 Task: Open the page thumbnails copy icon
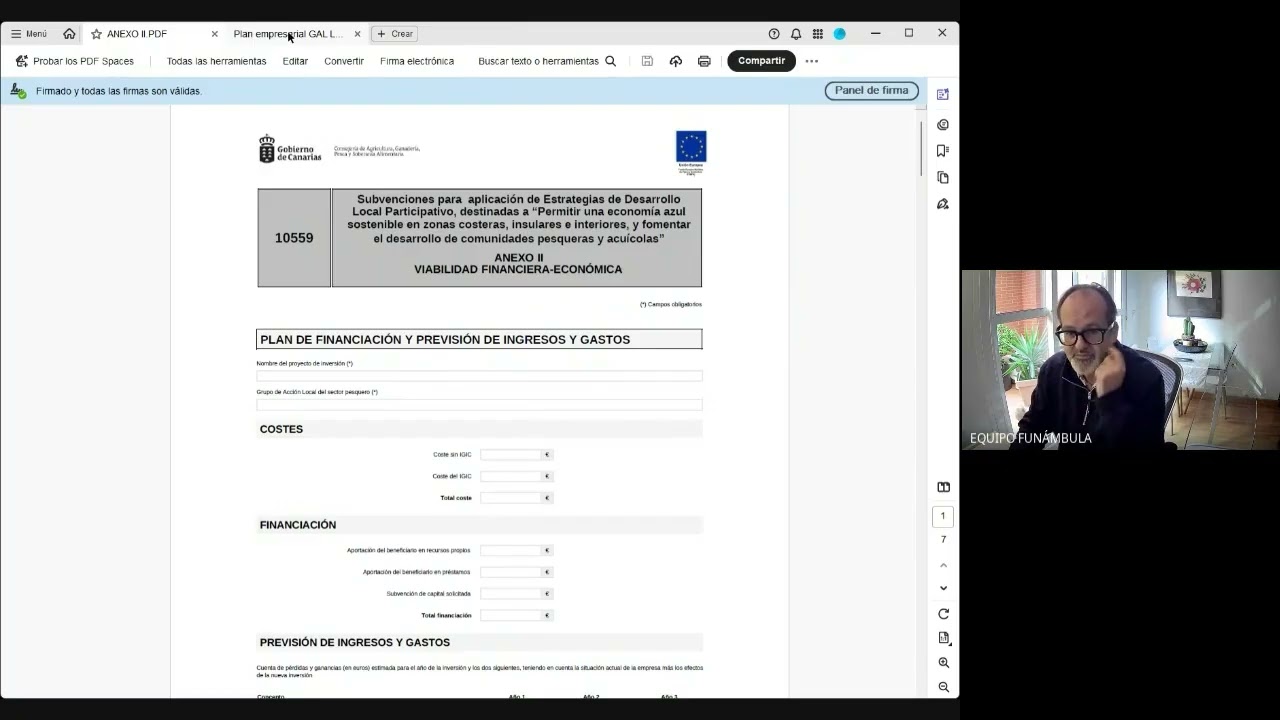pyautogui.click(x=942, y=177)
